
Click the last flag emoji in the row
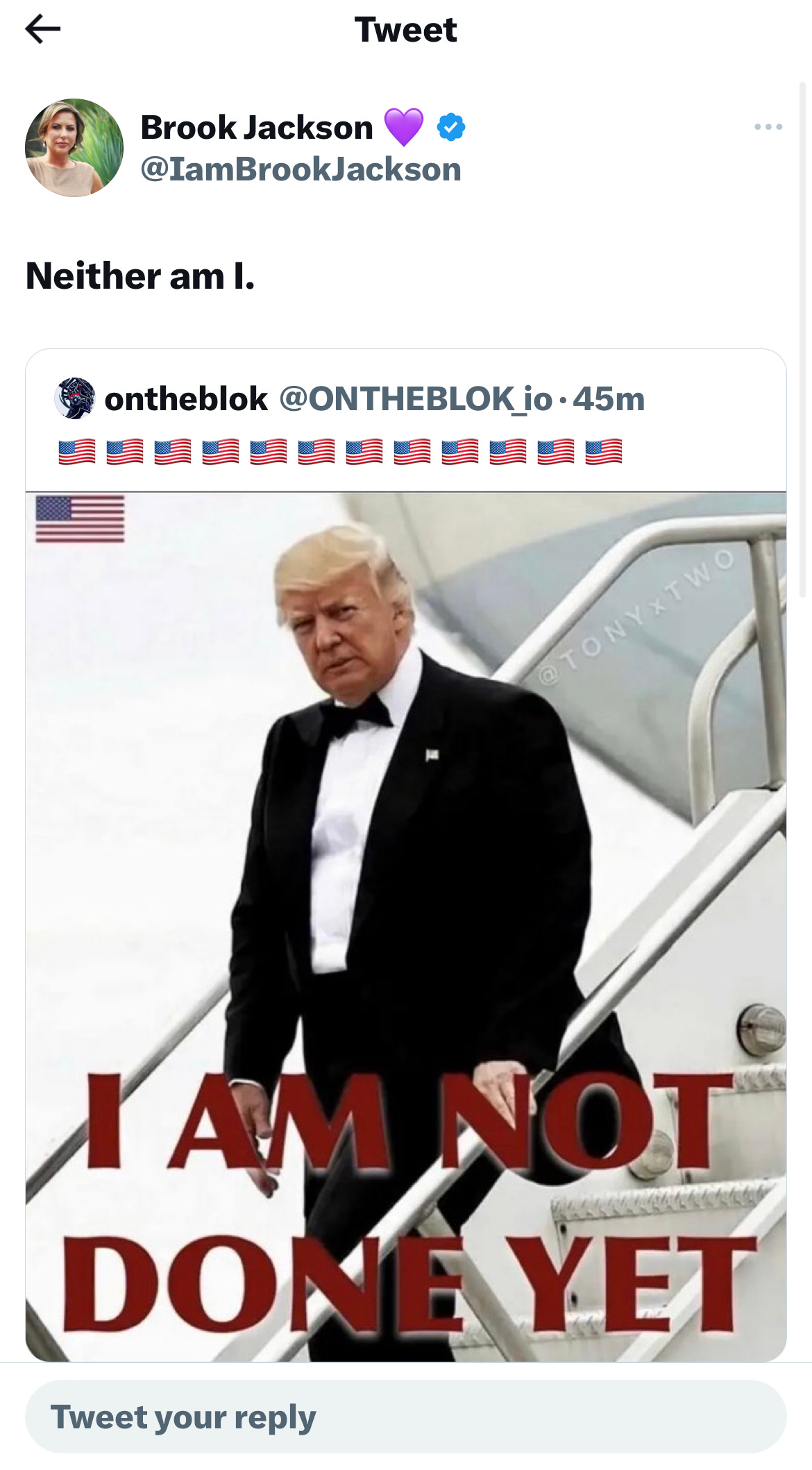click(x=603, y=452)
